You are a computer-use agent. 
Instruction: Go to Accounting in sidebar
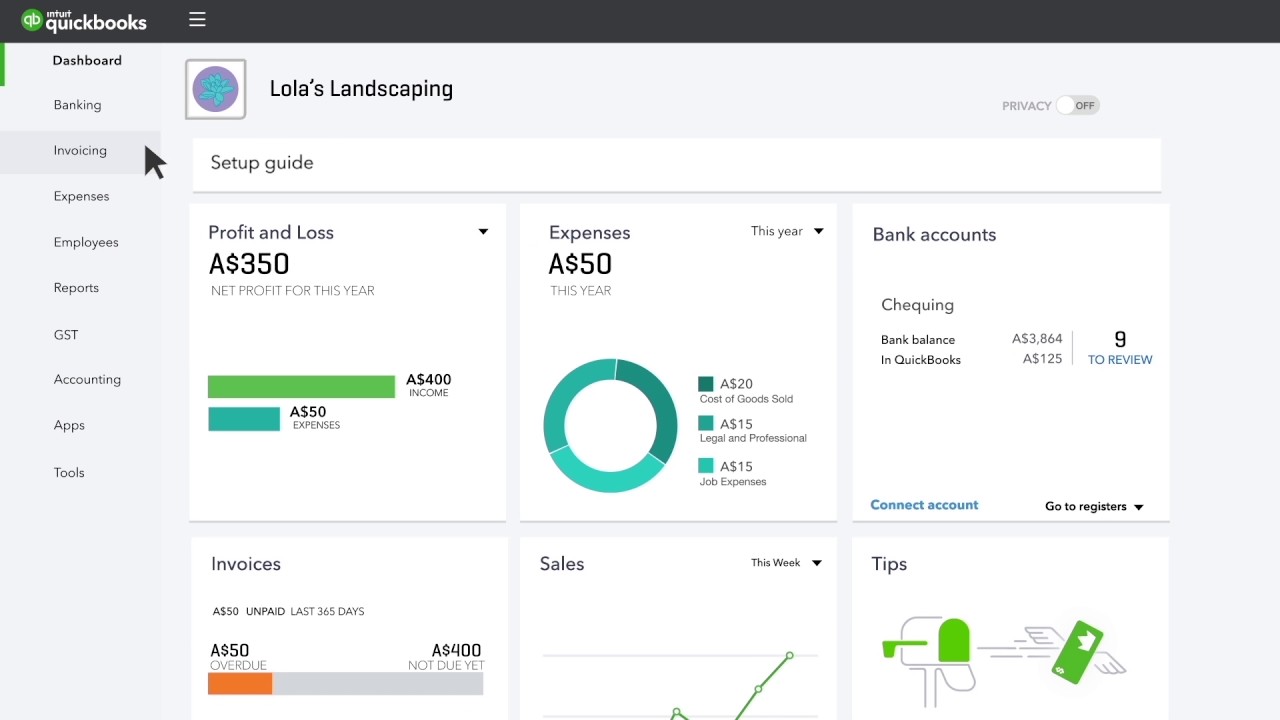pos(87,379)
